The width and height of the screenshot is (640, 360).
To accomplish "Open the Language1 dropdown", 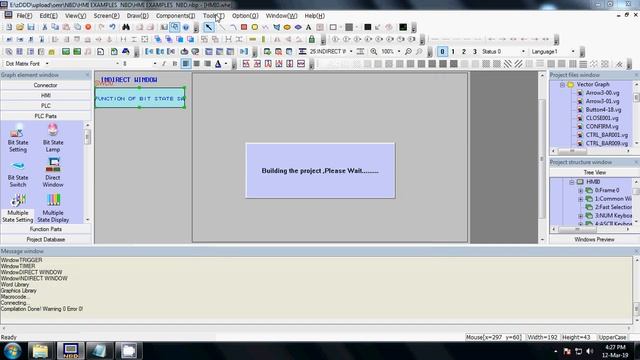I will [x=573, y=51].
